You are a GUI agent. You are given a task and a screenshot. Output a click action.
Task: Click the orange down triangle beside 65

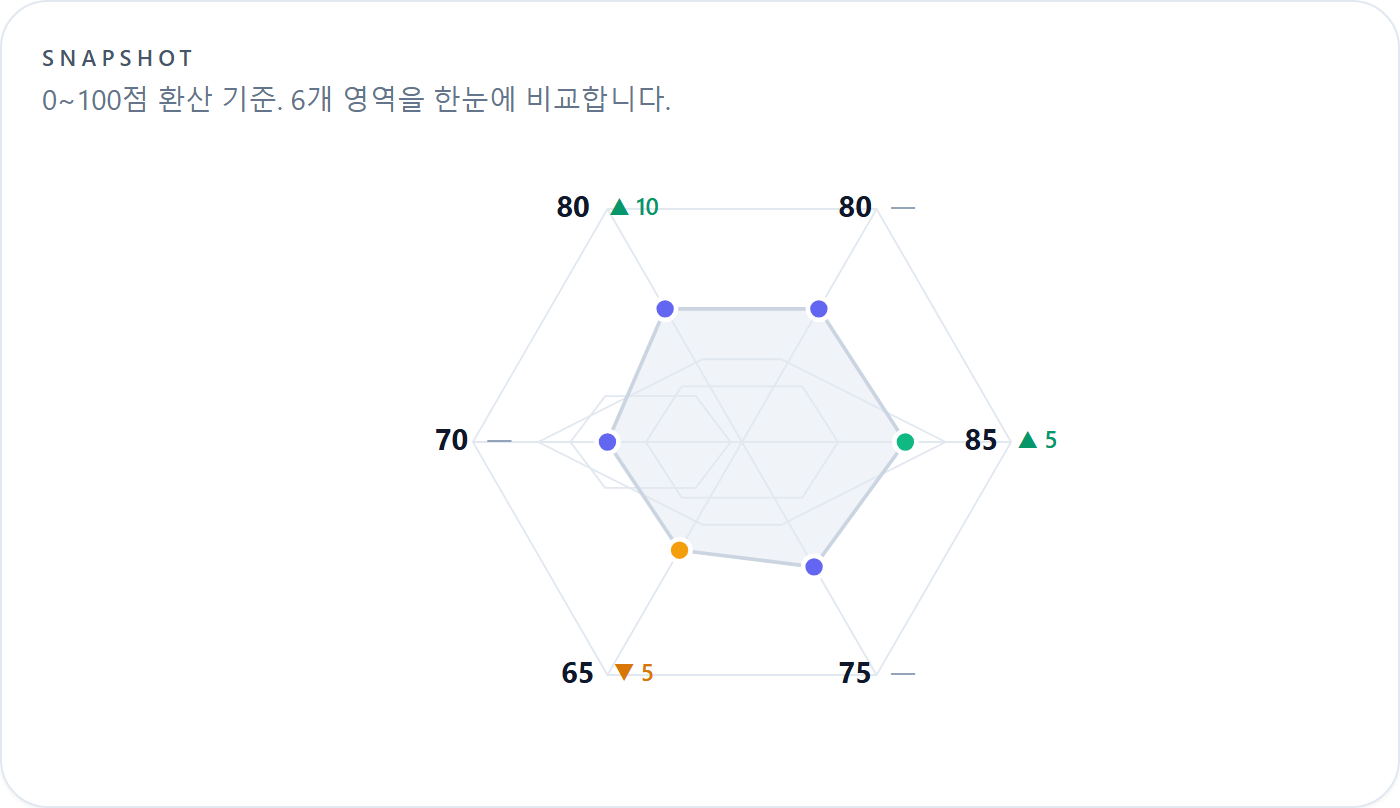click(624, 672)
